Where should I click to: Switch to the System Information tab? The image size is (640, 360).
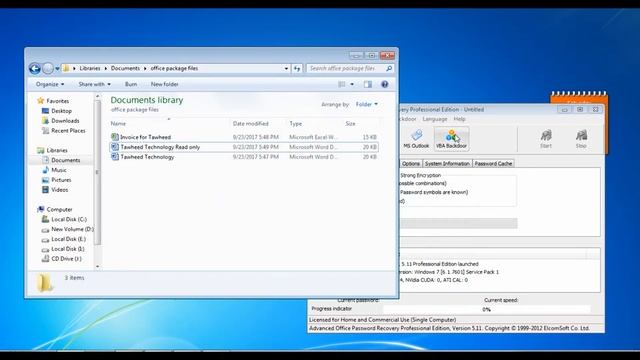pos(447,163)
